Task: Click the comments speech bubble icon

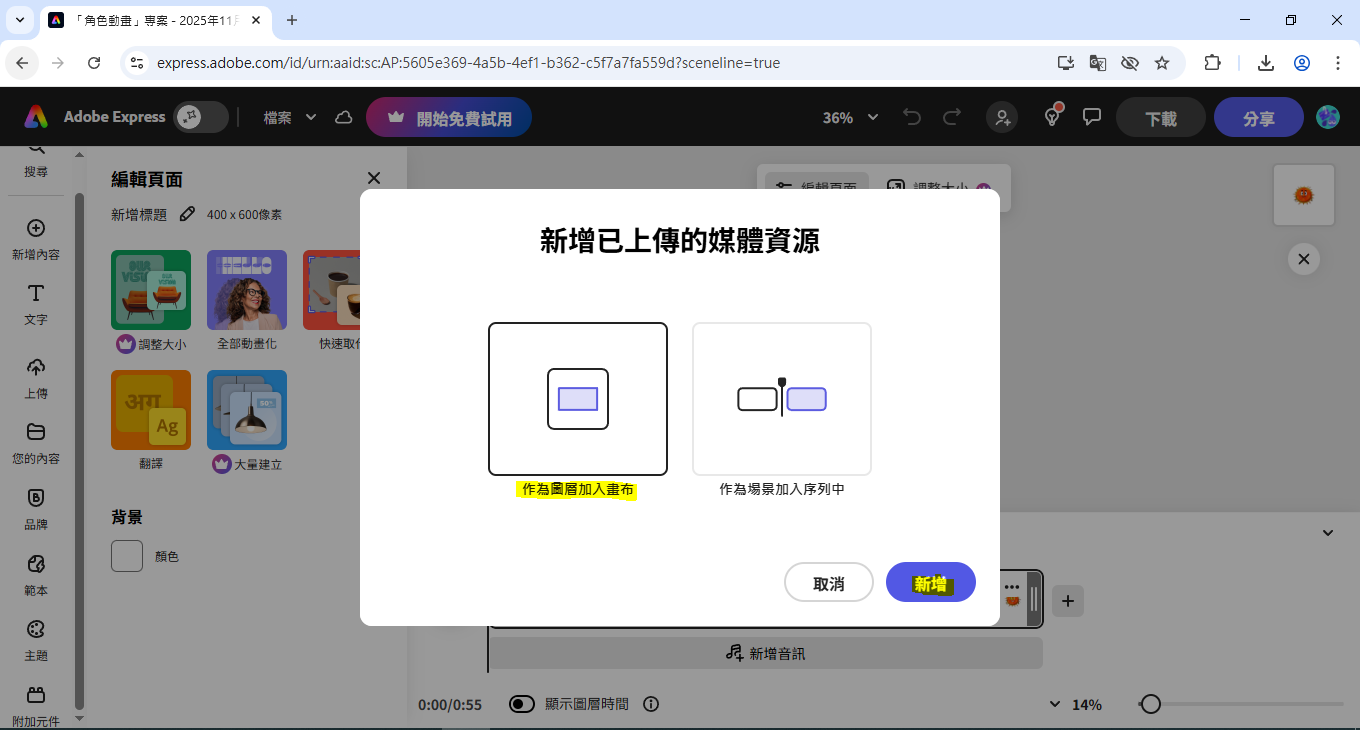Action: pos(1092,117)
